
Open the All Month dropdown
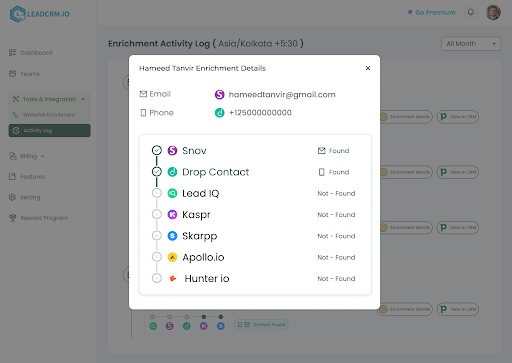point(471,44)
